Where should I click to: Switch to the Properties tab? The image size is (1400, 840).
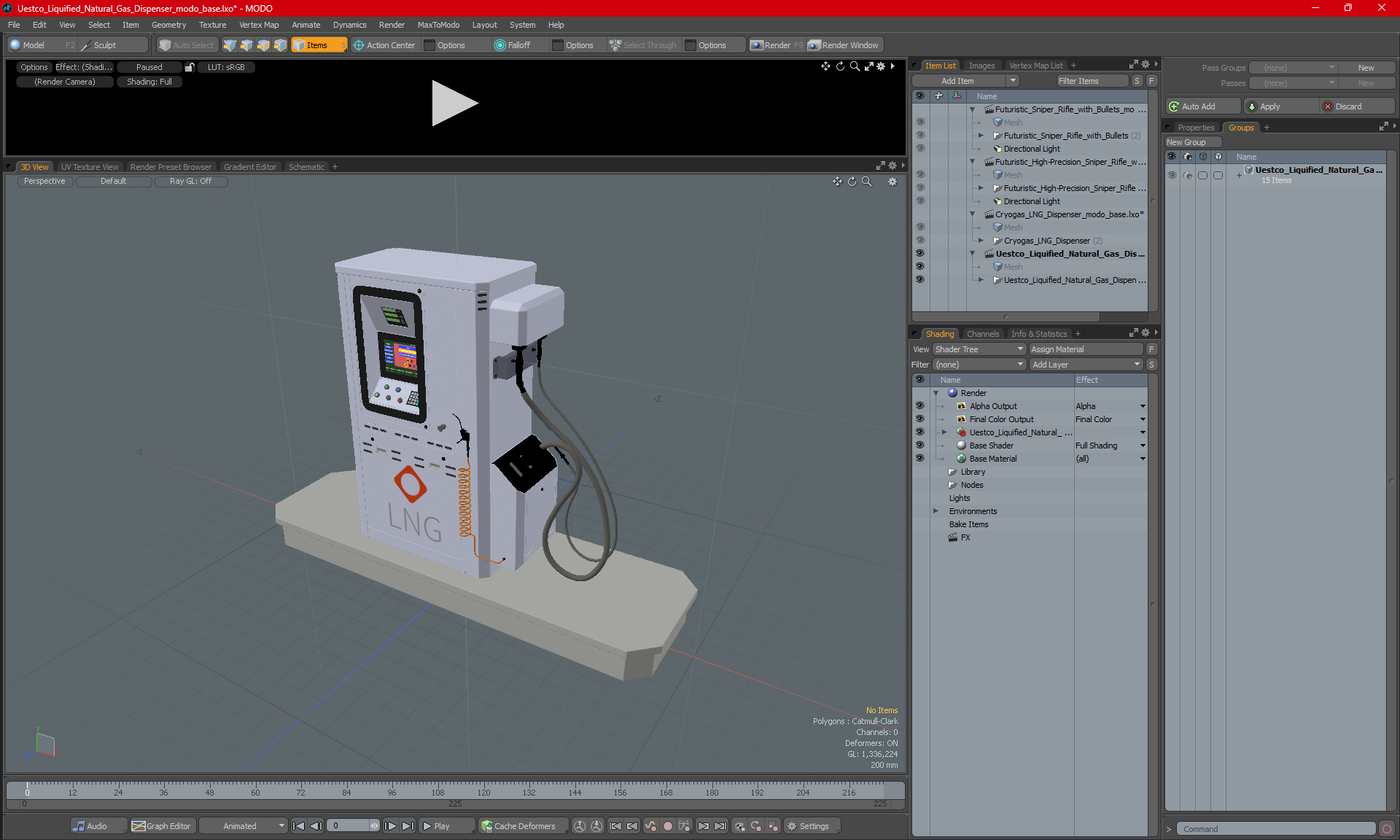(1196, 128)
